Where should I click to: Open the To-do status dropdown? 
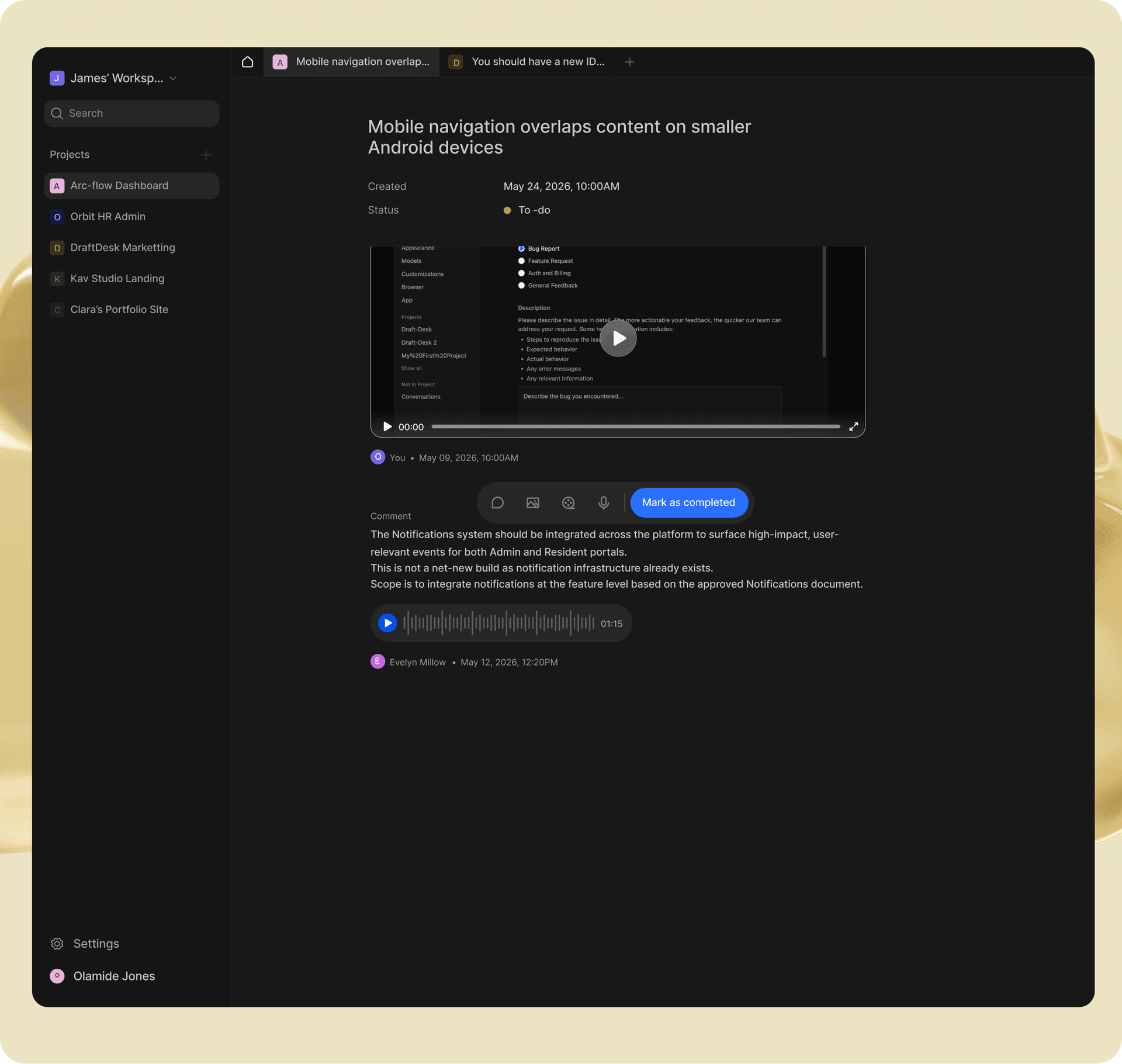click(x=527, y=210)
